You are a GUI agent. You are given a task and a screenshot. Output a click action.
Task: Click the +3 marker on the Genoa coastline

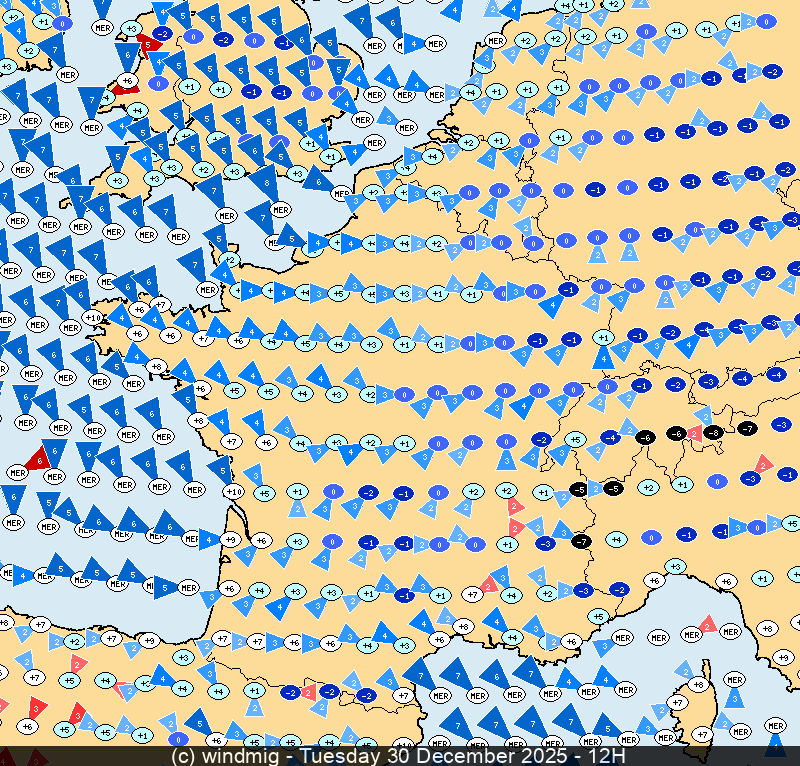[x=675, y=567]
